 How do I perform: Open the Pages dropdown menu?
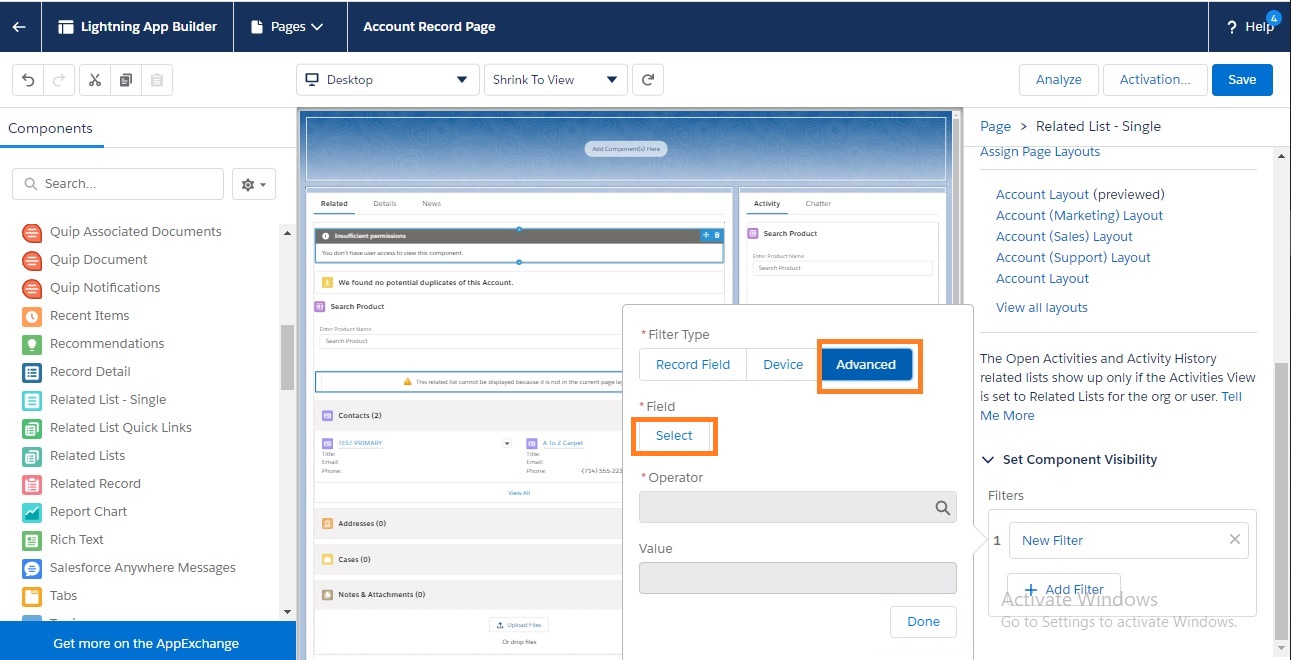click(291, 27)
